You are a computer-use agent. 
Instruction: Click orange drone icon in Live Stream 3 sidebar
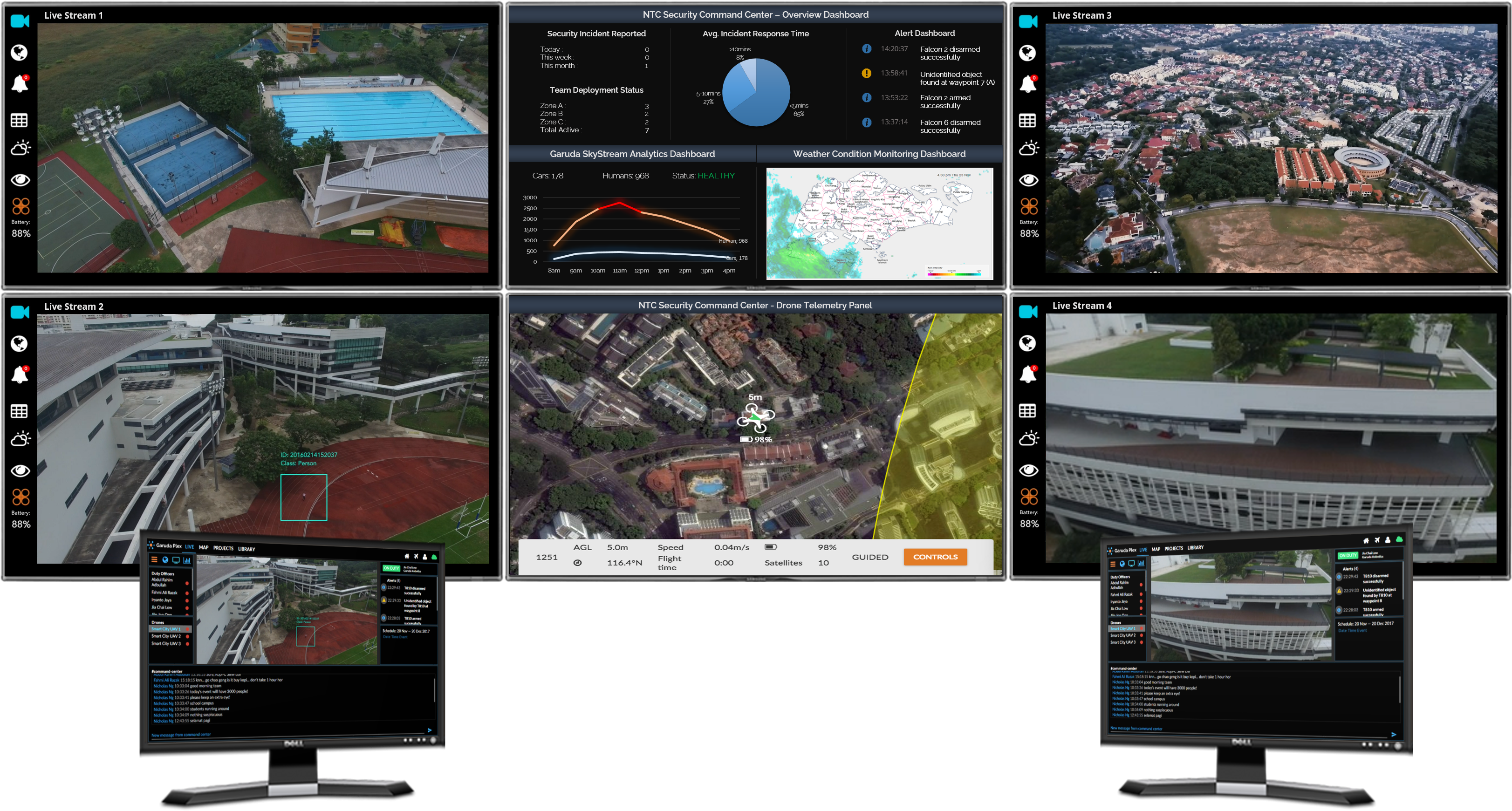click(1028, 206)
